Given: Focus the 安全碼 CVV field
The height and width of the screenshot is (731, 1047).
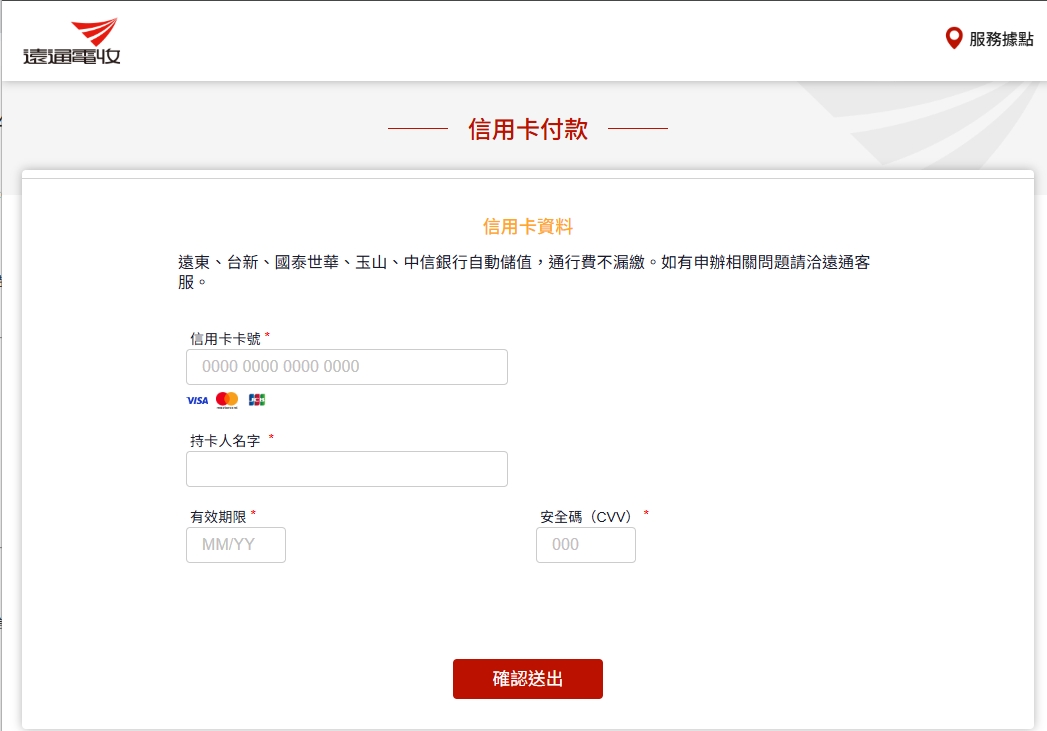Looking at the screenshot, I should pos(586,545).
